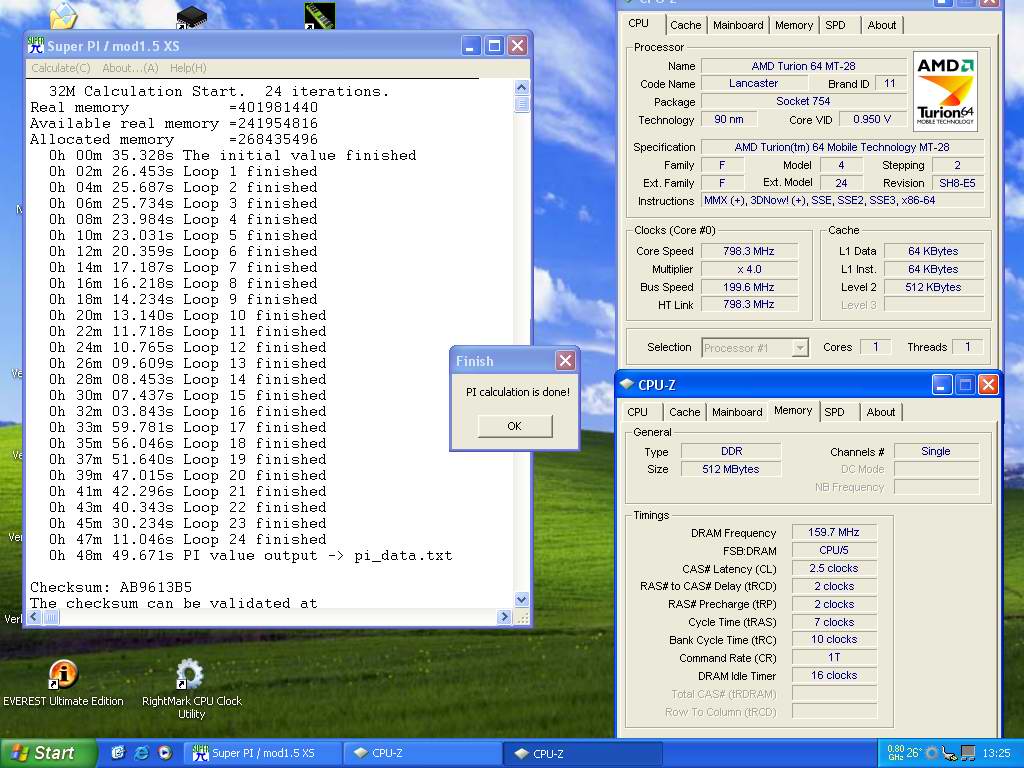This screenshot has width=1024, height=768.
Task: Click the Code Name value Lancaster
Action: (754, 84)
